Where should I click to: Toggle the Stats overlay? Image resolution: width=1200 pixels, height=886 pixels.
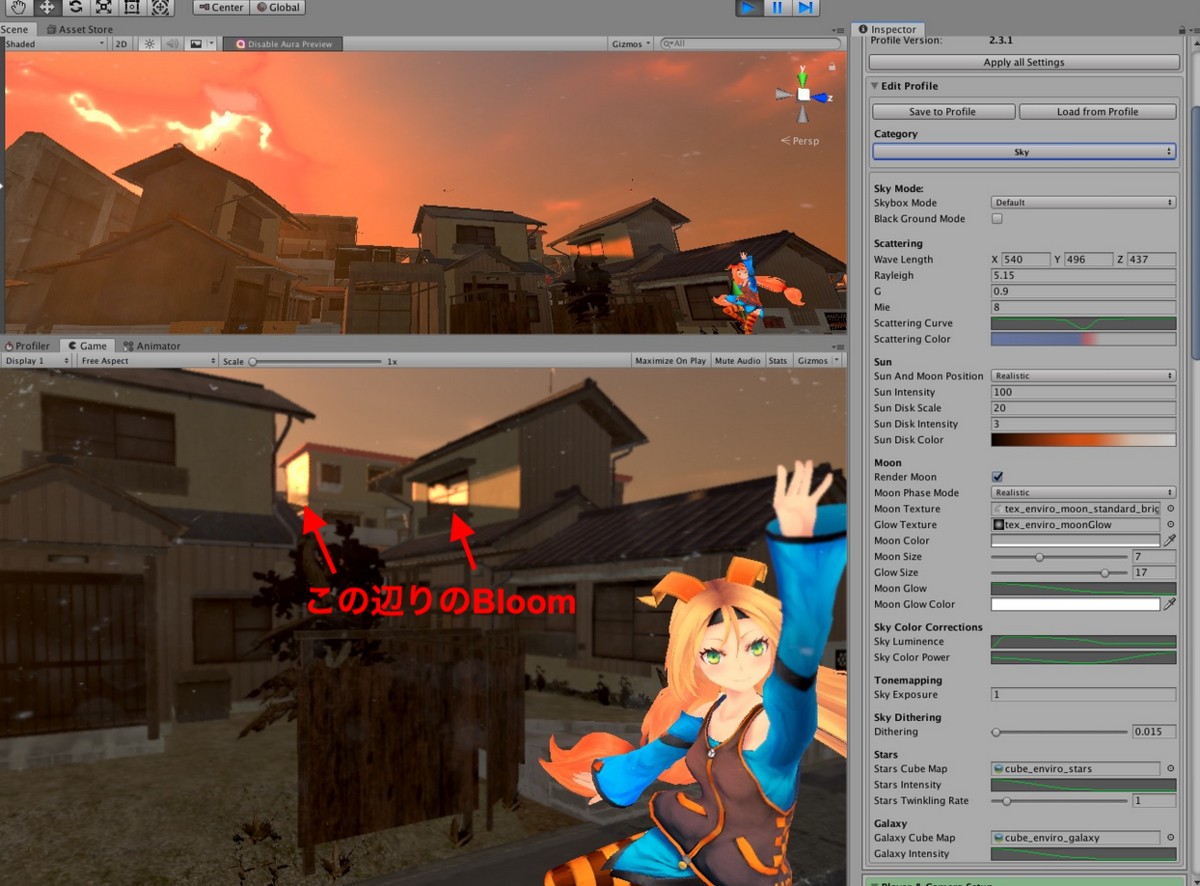tap(778, 361)
